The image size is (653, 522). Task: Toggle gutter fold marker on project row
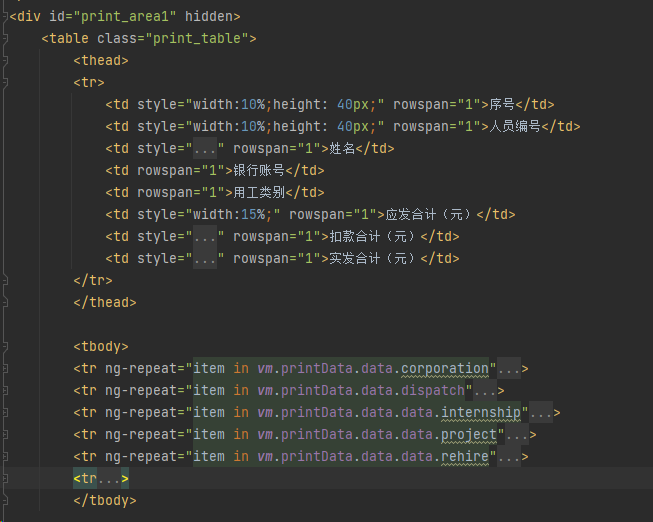pos(5,435)
